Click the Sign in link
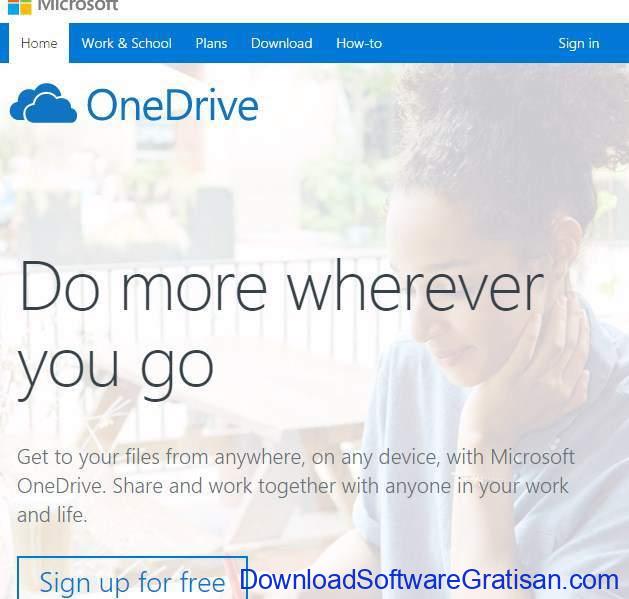Viewport: 629px width, 599px height. click(579, 43)
